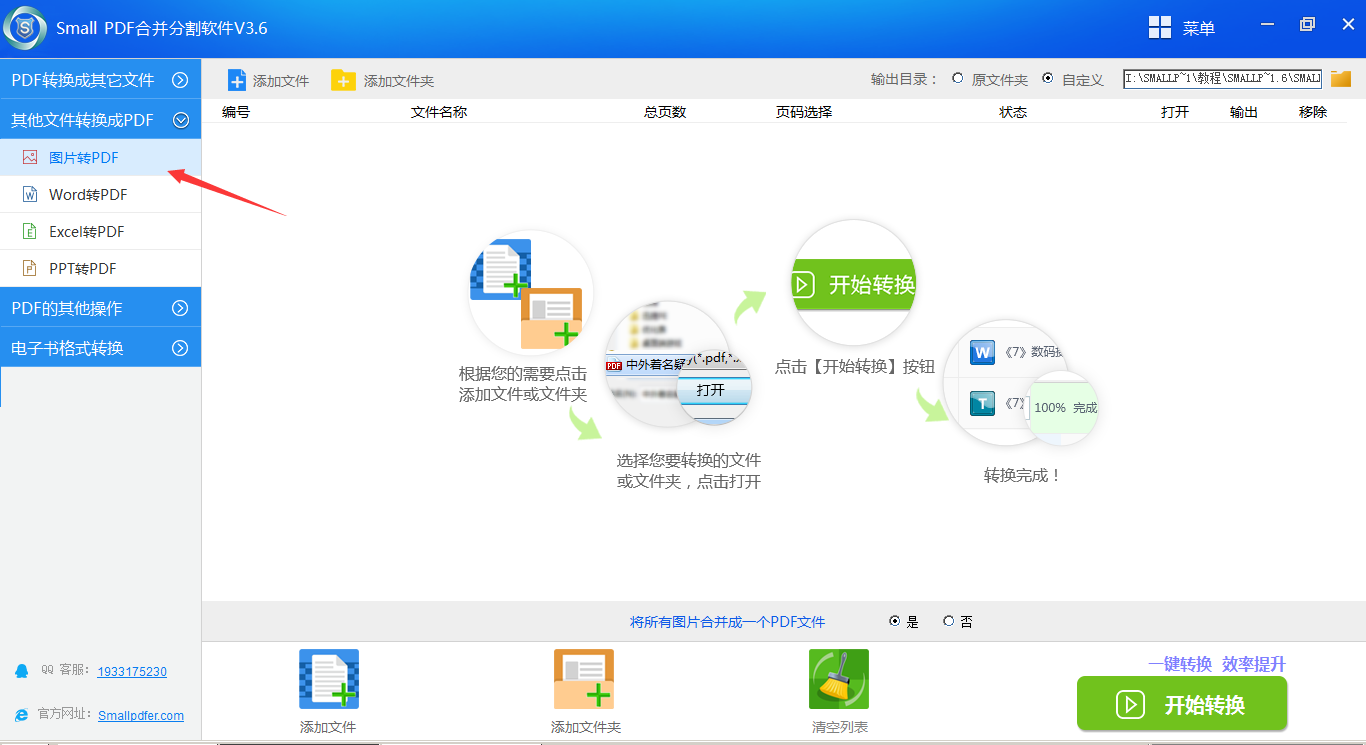Click the 文件名称 column header
The width and height of the screenshot is (1366, 745).
coord(439,112)
